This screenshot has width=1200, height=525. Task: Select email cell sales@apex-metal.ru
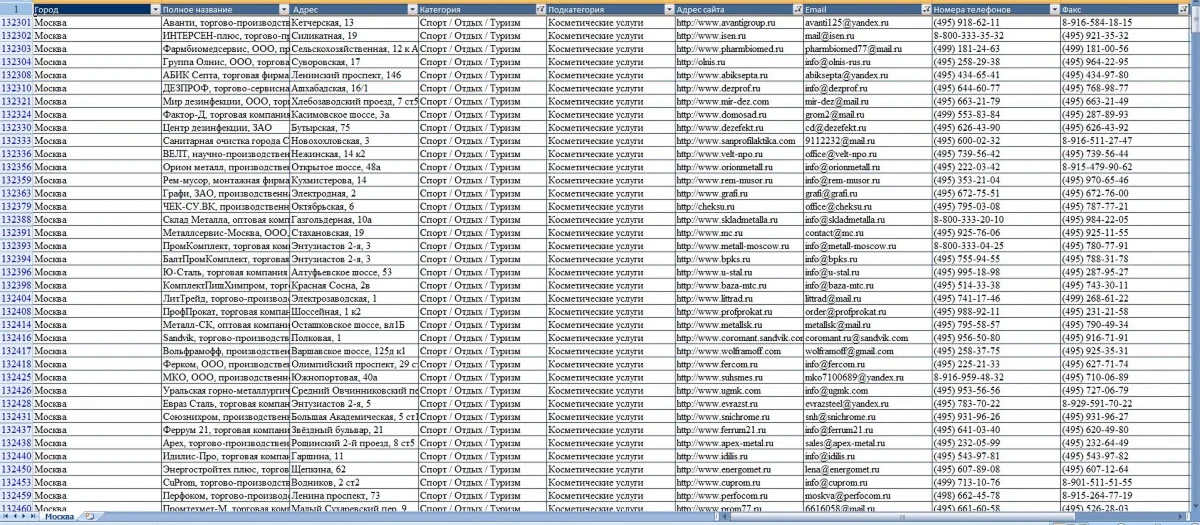pos(867,443)
